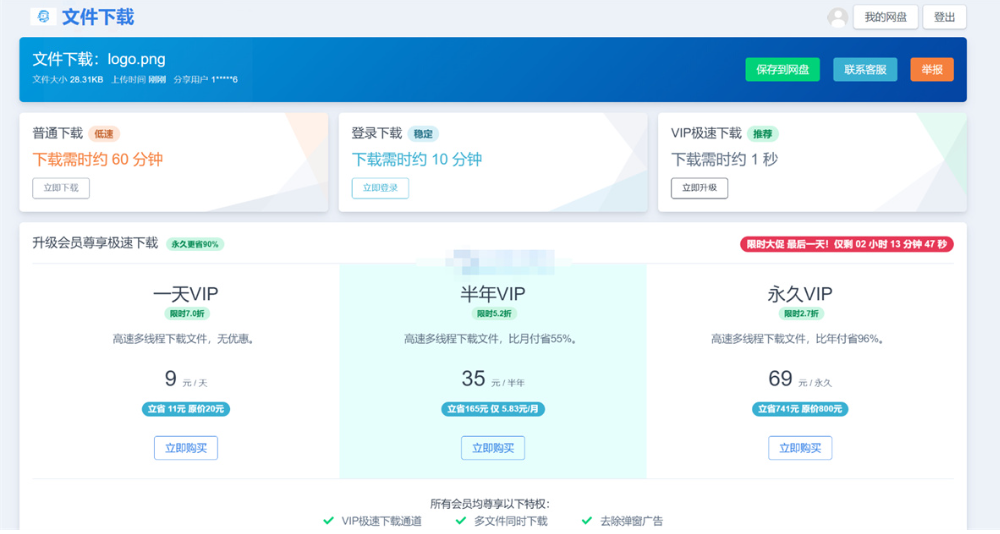Click 立即登录 under 登录下载
Screen dimensions: 1000x534
pyautogui.click(x=380, y=188)
